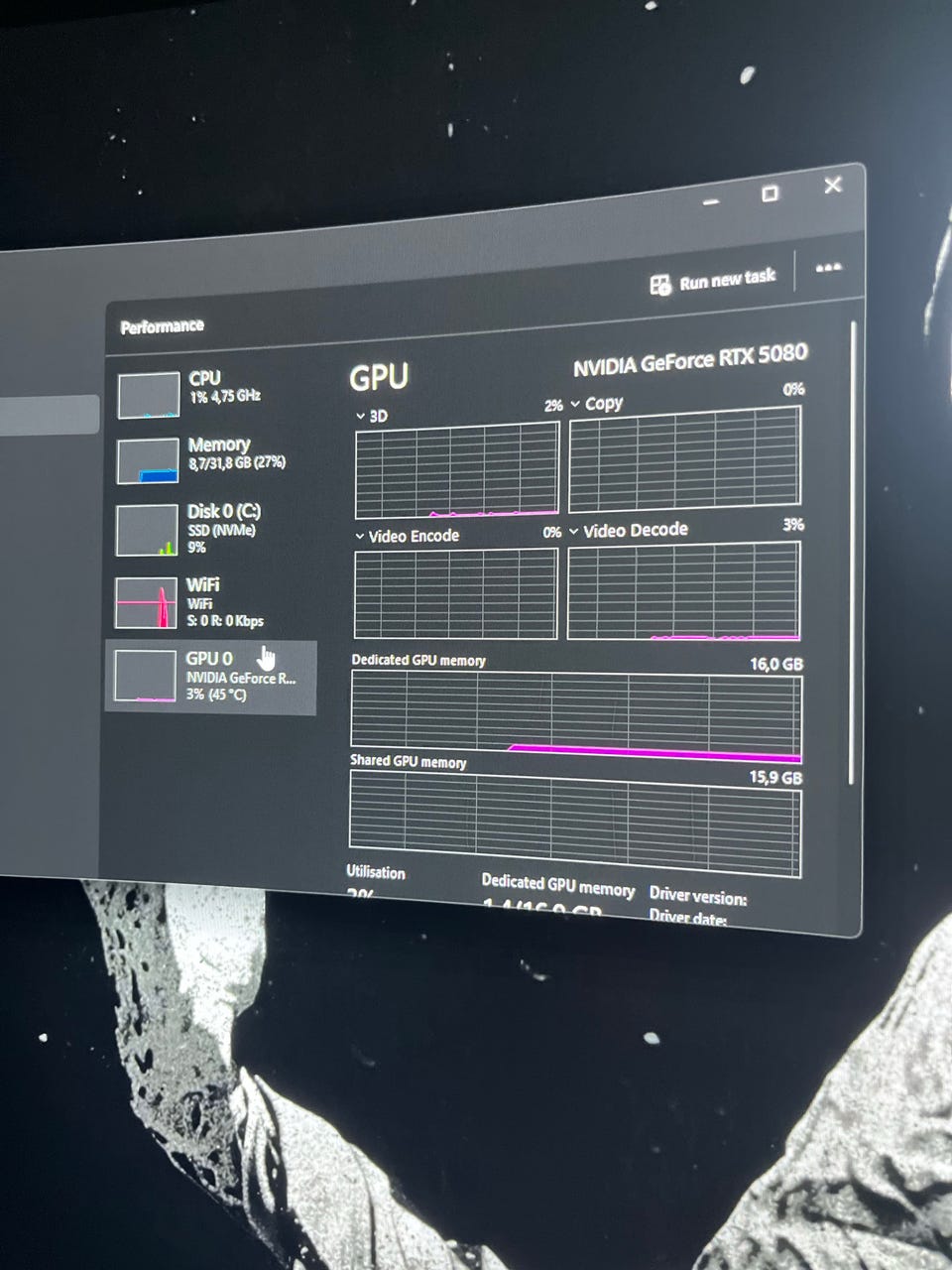952x1270 pixels.
Task: Select the GPU 0 entry
Action: [x=211, y=677]
